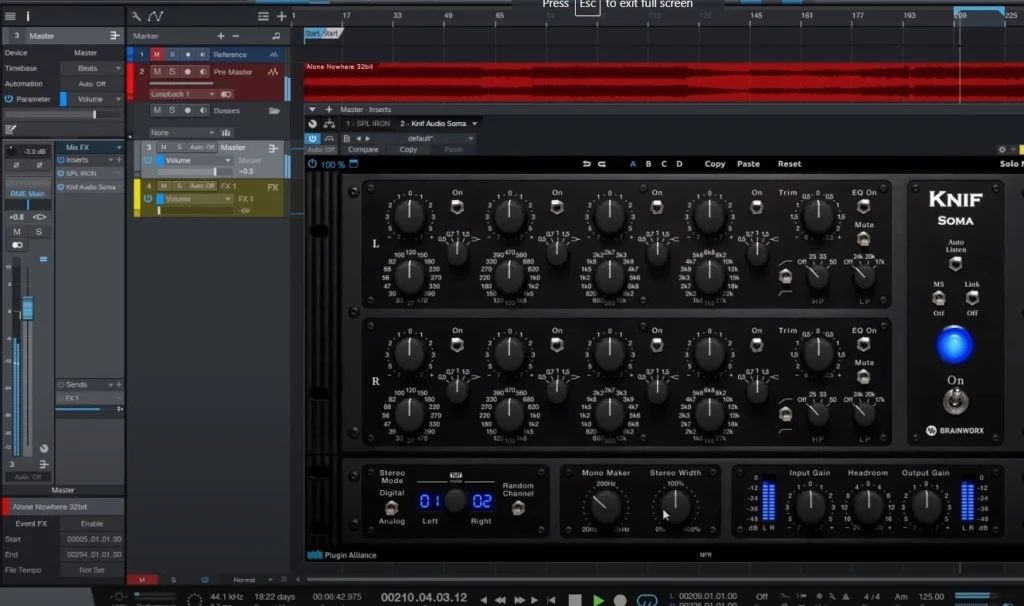Switch to the 1 - SPL IRON insert tab
Screen dimensions: 1024x606
(x=368, y=123)
